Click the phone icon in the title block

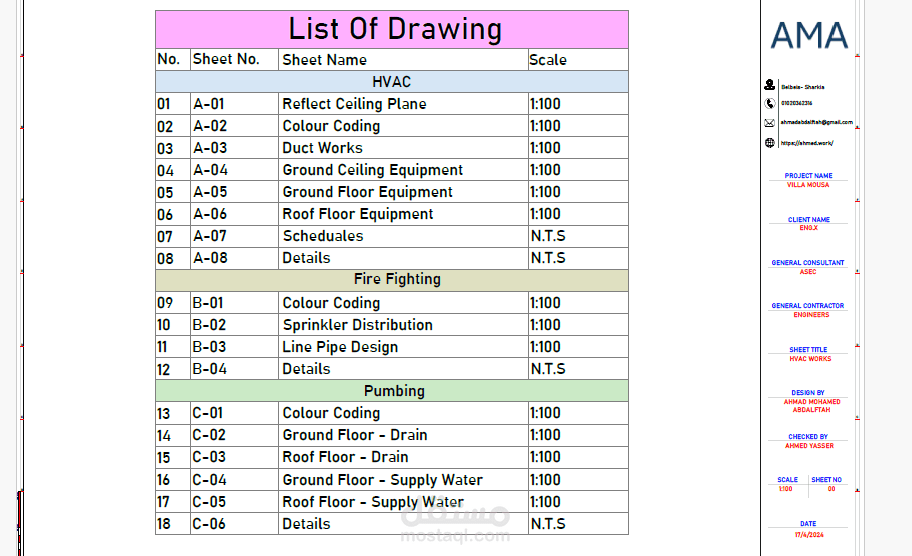(770, 104)
